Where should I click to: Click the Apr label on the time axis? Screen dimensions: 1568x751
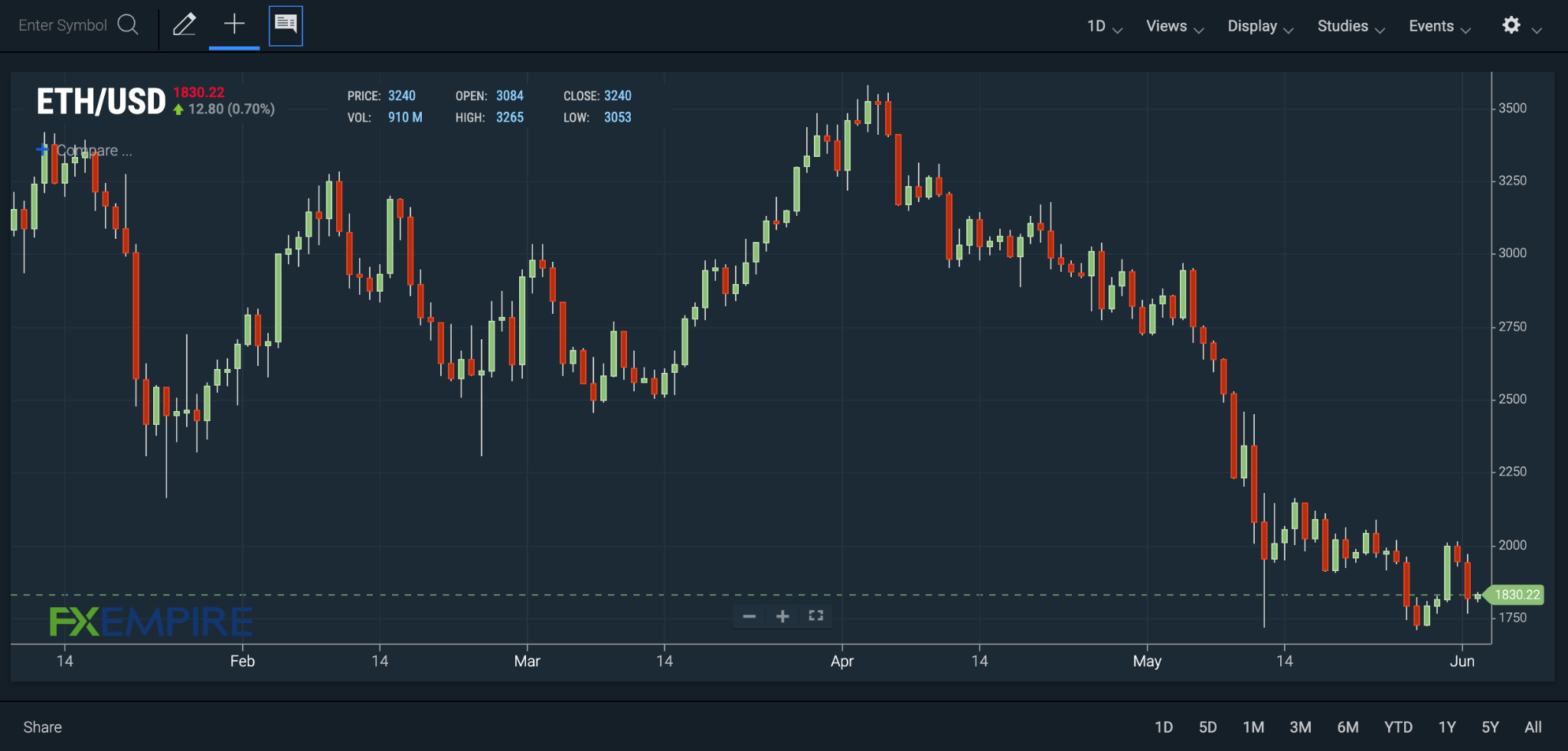click(x=842, y=661)
